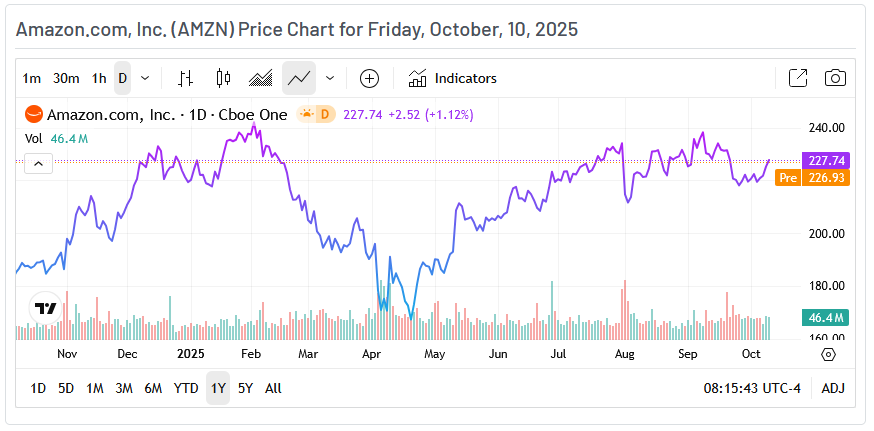Toggle the D interval button
The image size is (874, 431).
[122, 78]
